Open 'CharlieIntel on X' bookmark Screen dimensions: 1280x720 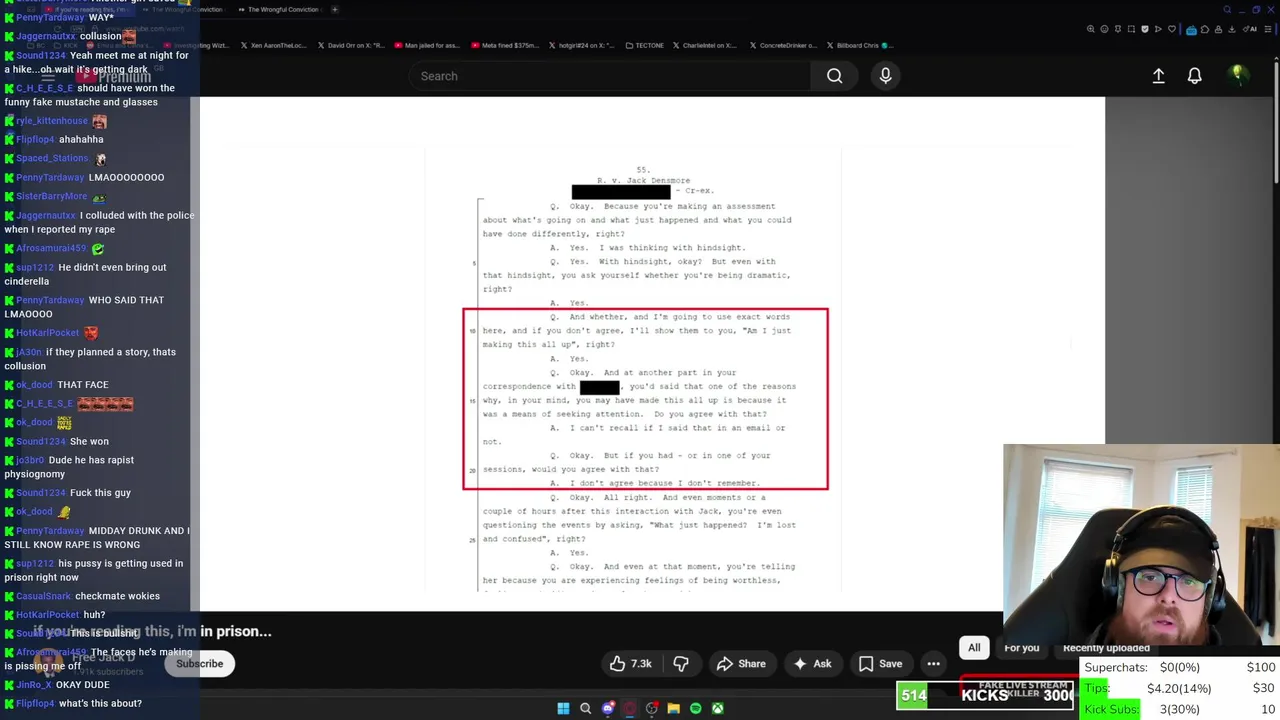coord(705,45)
